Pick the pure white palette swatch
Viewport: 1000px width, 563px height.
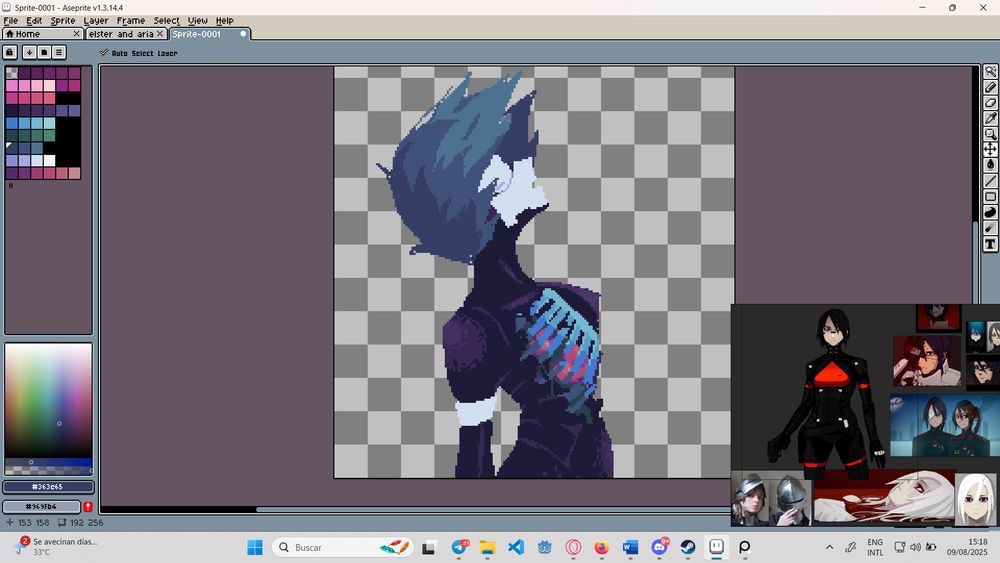coord(49,160)
